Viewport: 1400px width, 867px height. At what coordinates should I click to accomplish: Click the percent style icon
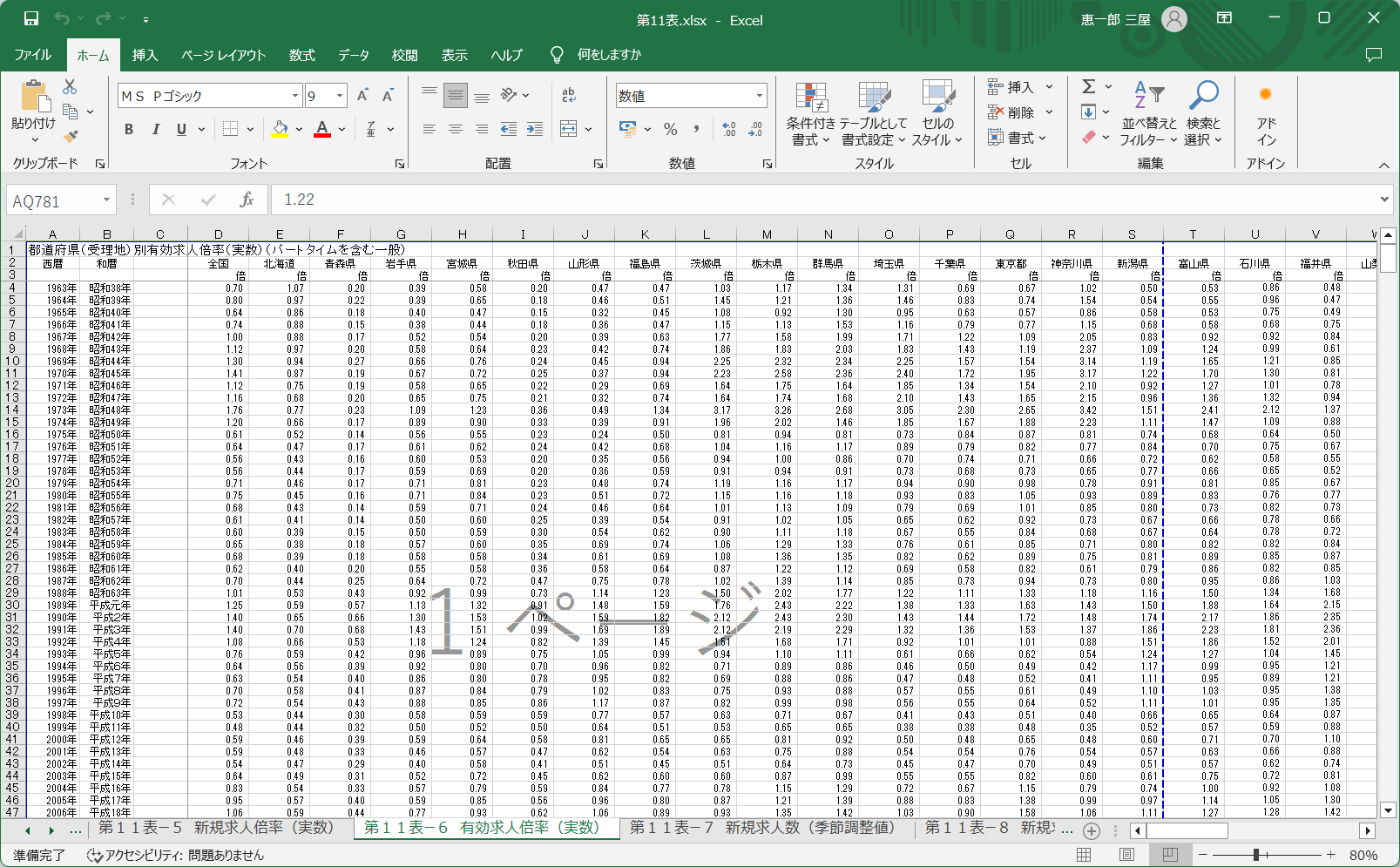(x=670, y=129)
